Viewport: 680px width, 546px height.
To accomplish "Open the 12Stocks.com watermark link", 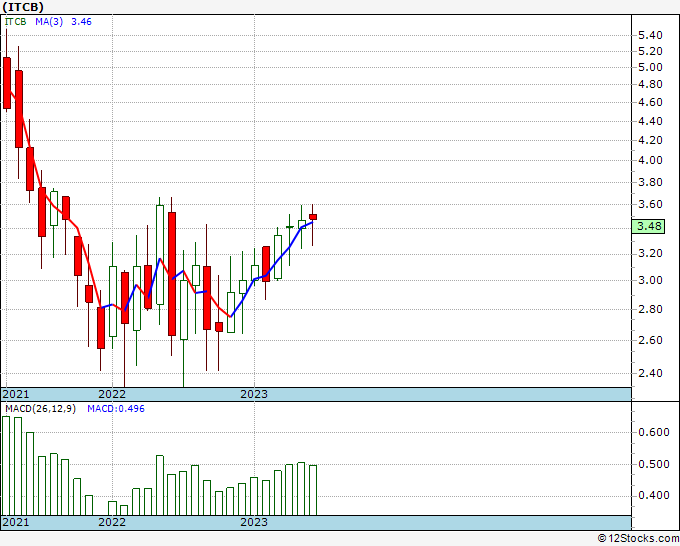I will pyautogui.click(x=638, y=539).
